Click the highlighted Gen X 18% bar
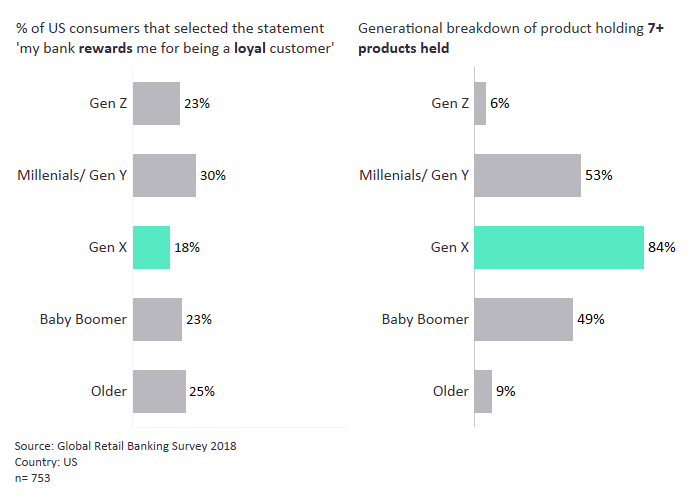The height and width of the screenshot is (500, 700). (151, 247)
